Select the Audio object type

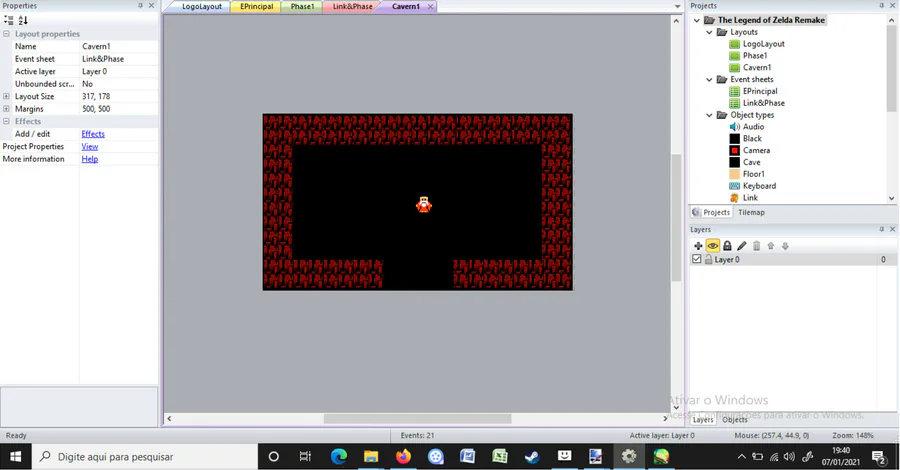click(x=753, y=127)
